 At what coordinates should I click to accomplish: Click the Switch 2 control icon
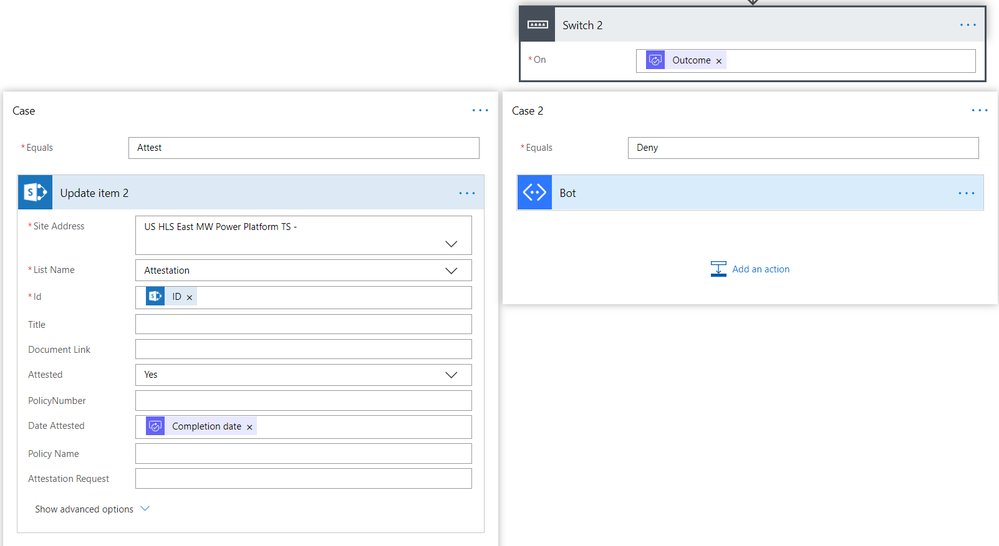[x=537, y=25]
